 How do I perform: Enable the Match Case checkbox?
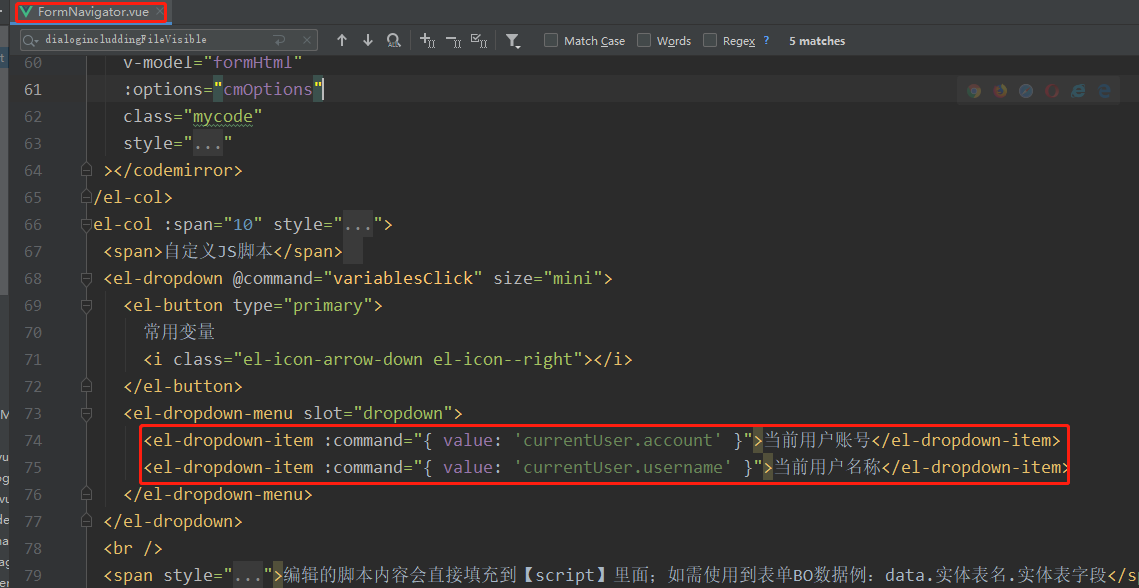pos(551,41)
